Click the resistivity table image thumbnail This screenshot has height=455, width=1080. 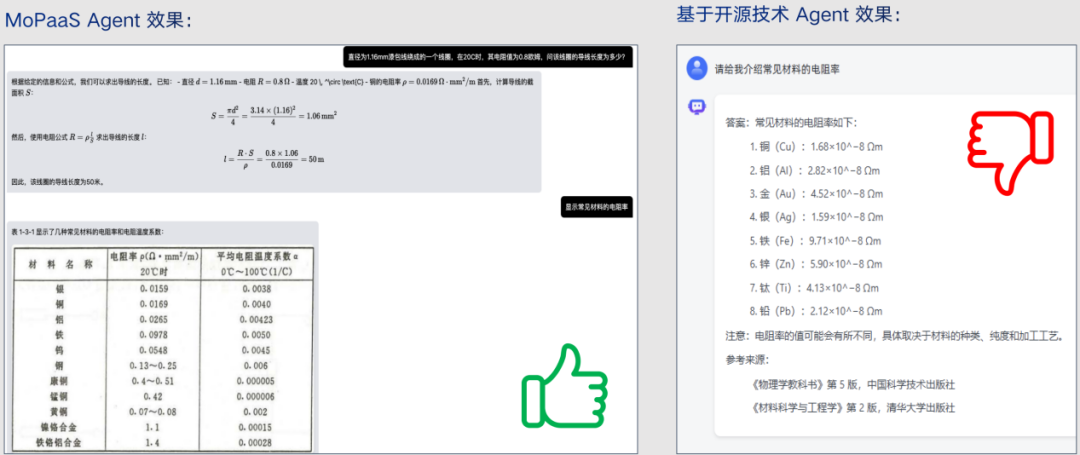(x=163, y=349)
